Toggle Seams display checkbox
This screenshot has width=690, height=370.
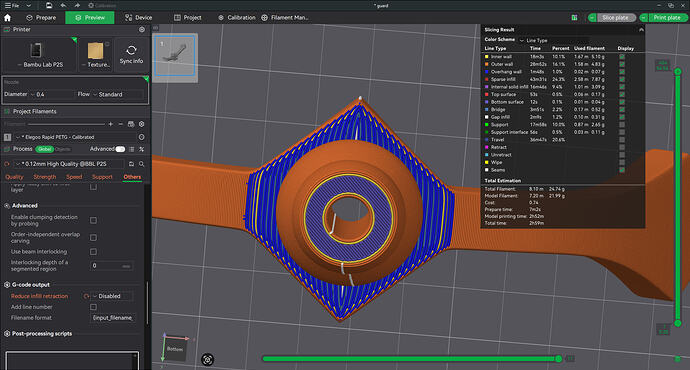[622, 170]
